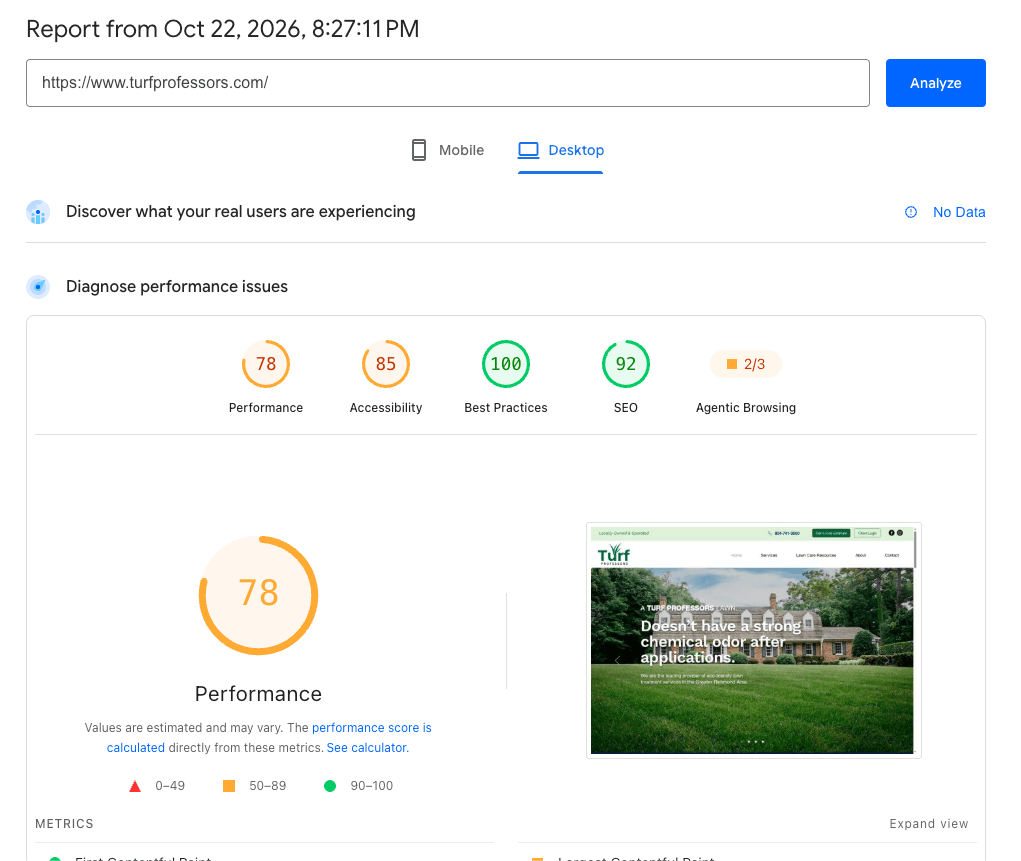This screenshot has height=861, width=1021.
Task: Click the Best Practices category label
Action: pyautogui.click(x=506, y=408)
